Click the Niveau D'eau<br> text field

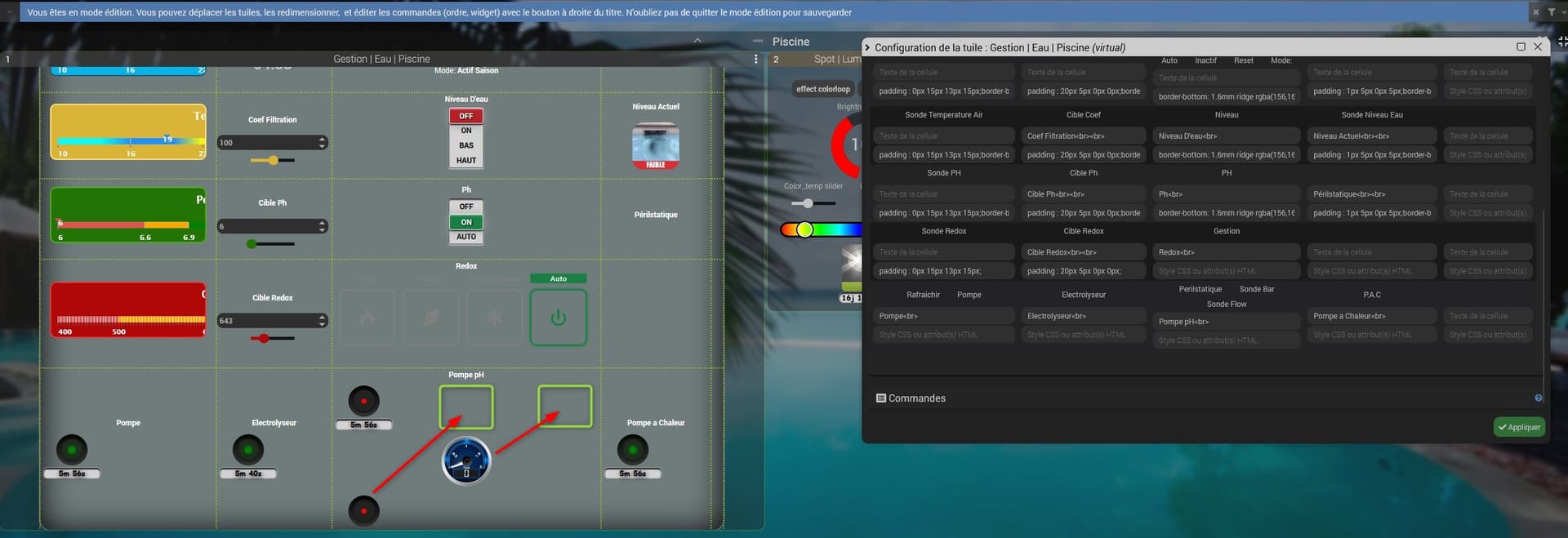coord(1225,136)
